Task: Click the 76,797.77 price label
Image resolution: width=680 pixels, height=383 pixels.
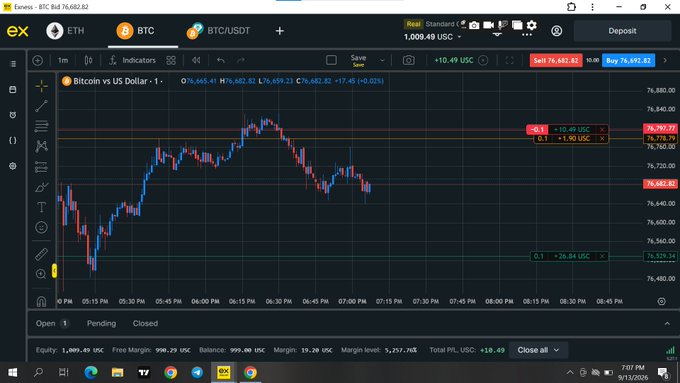Action: pos(660,128)
